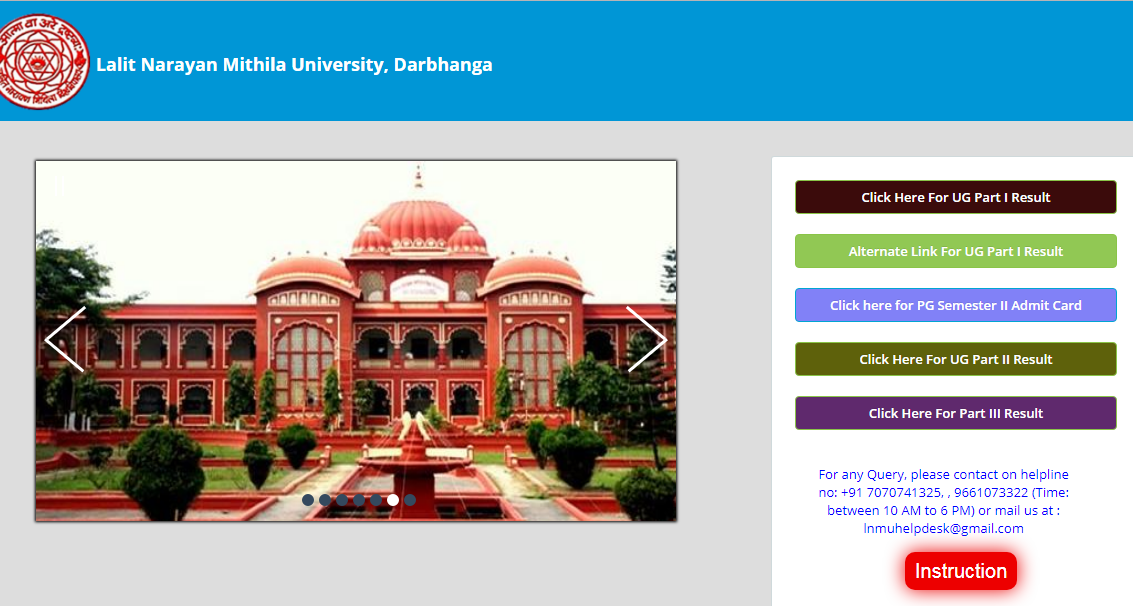The height and width of the screenshot is (606, 1133).
Task: Click the LNMU university emblem logo
Action: (44, 60)
